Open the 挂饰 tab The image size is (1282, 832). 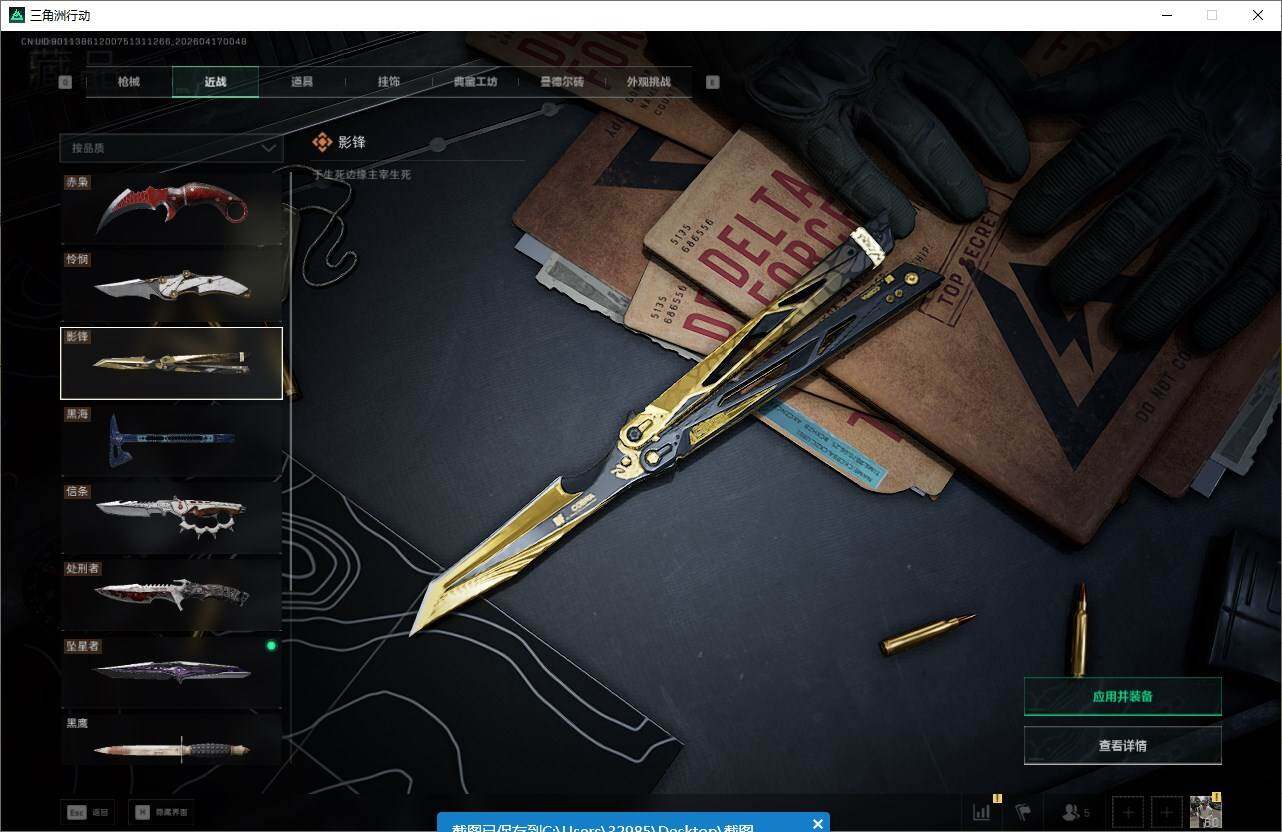click(x=389, y=82)
